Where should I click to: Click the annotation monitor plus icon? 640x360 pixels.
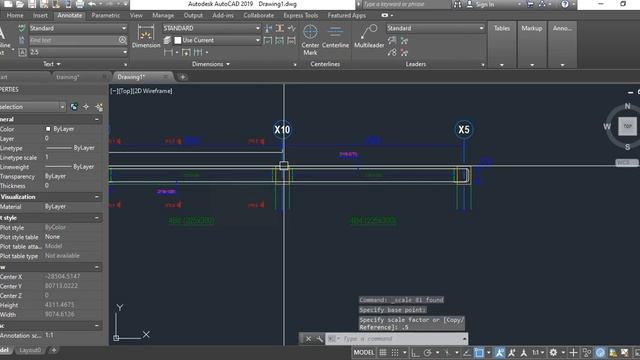pyautogui.click(x=573, y=353)
